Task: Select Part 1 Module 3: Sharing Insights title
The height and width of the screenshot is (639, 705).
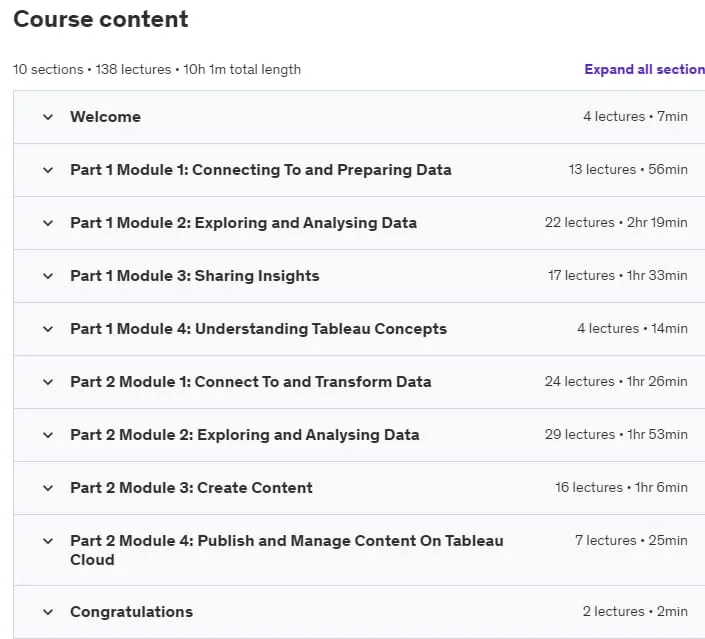Action: pos(195,276)
